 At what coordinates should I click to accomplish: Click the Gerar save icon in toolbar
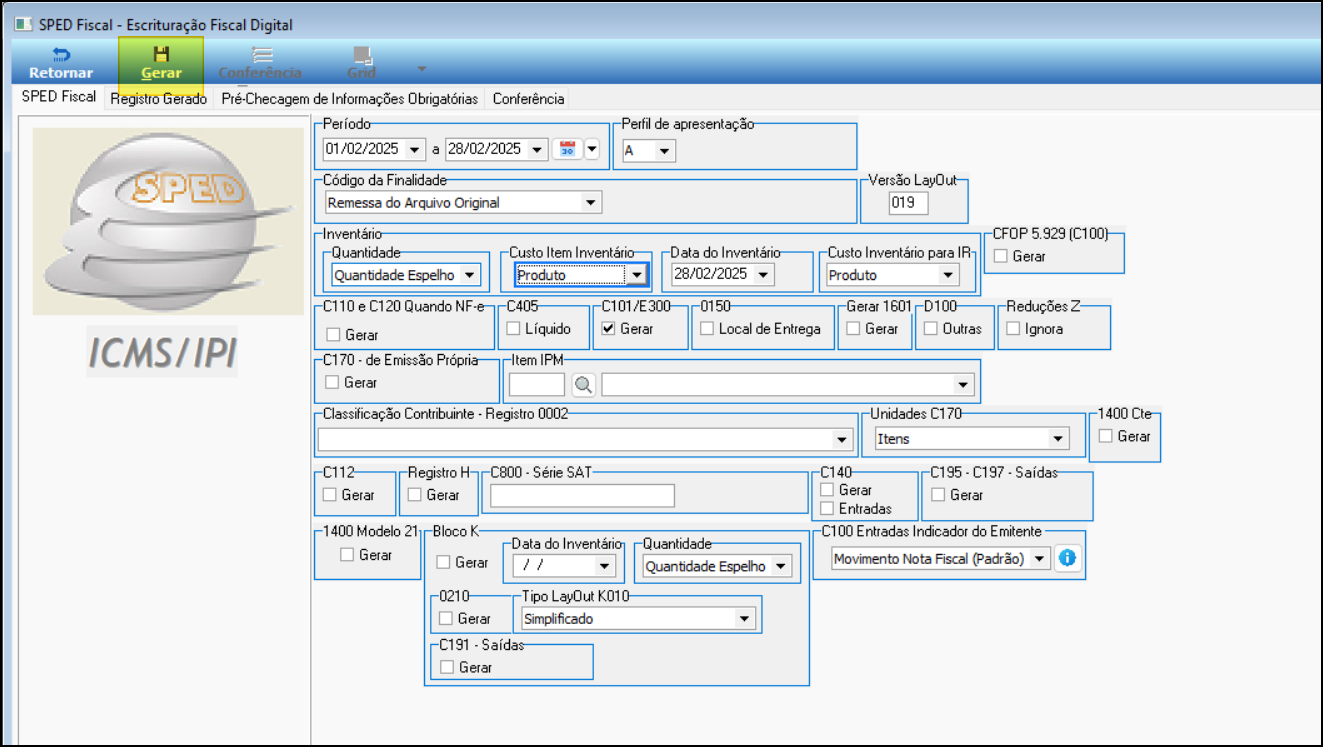tap(161, 53)
